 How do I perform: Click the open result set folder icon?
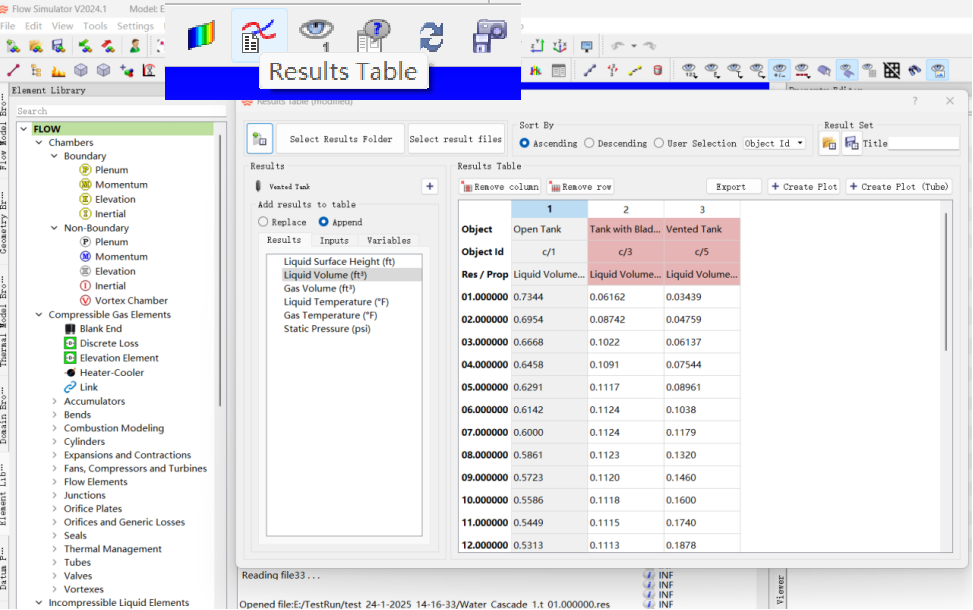829,143
